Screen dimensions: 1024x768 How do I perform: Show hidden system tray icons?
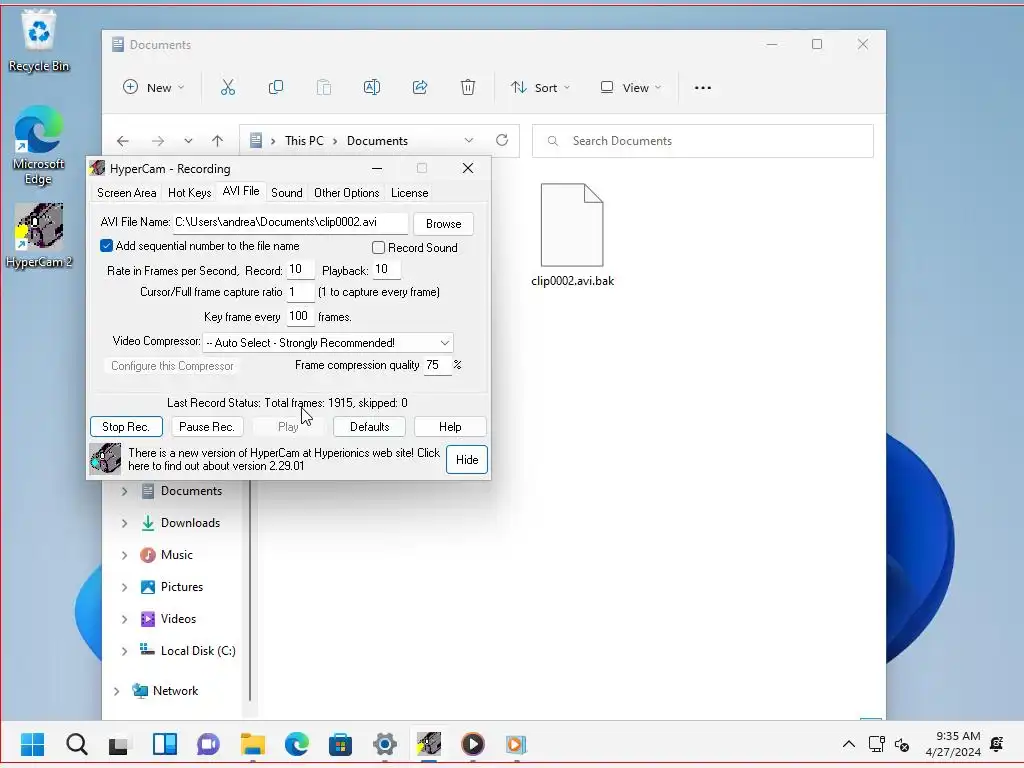848,744
